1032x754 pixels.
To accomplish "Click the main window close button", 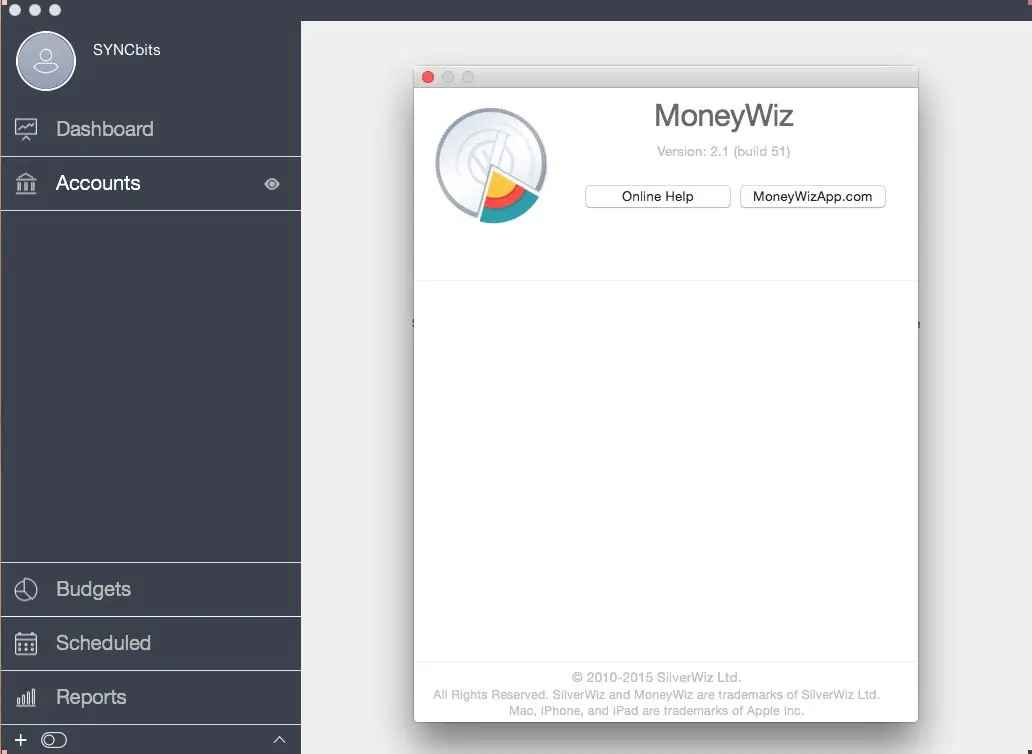I will click(x=15, y=10).
